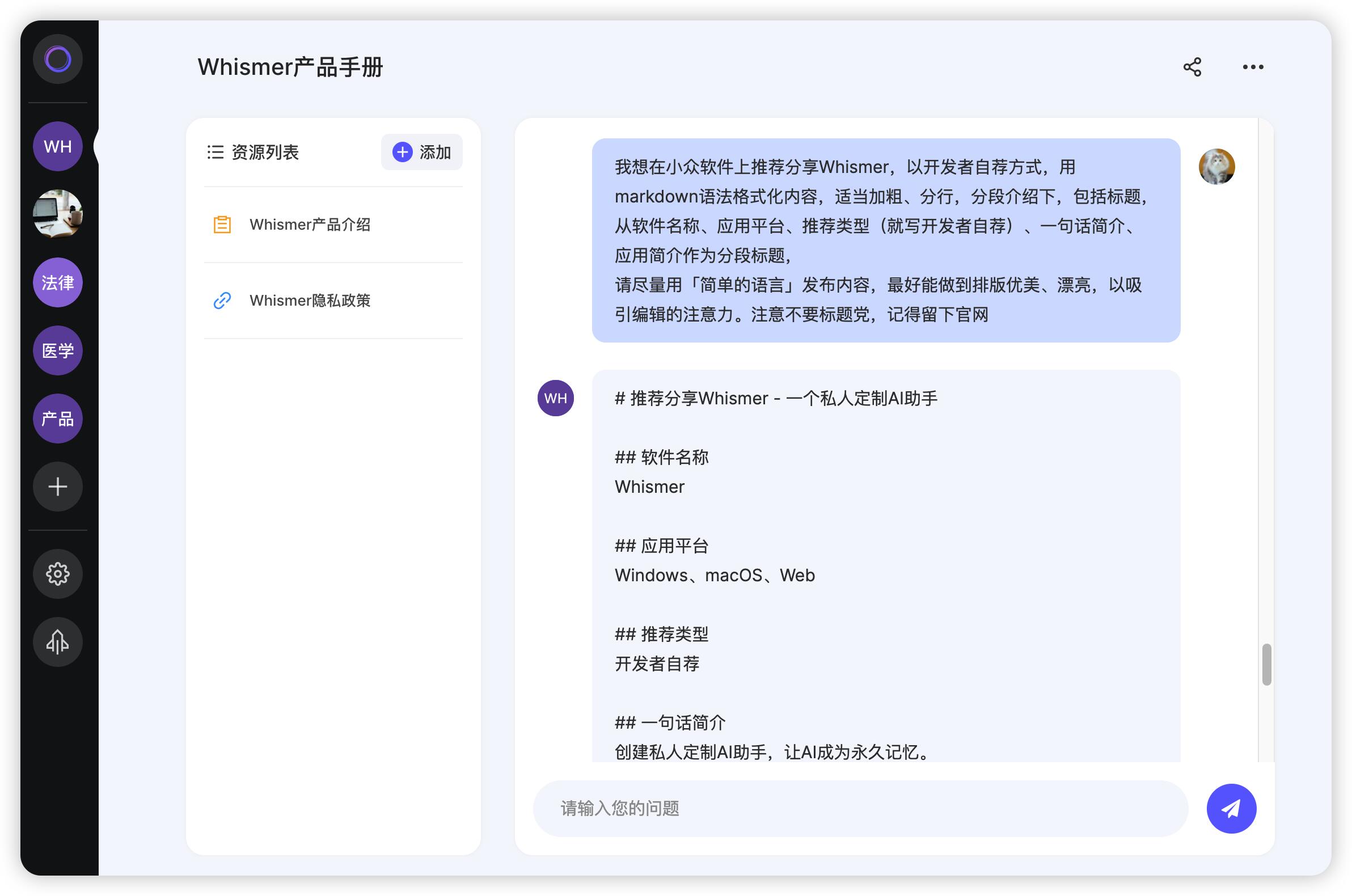This screenshot has width=1352, height=896.
Task: Click the WH assistant avatar in chat
Action: coord(555,398)
